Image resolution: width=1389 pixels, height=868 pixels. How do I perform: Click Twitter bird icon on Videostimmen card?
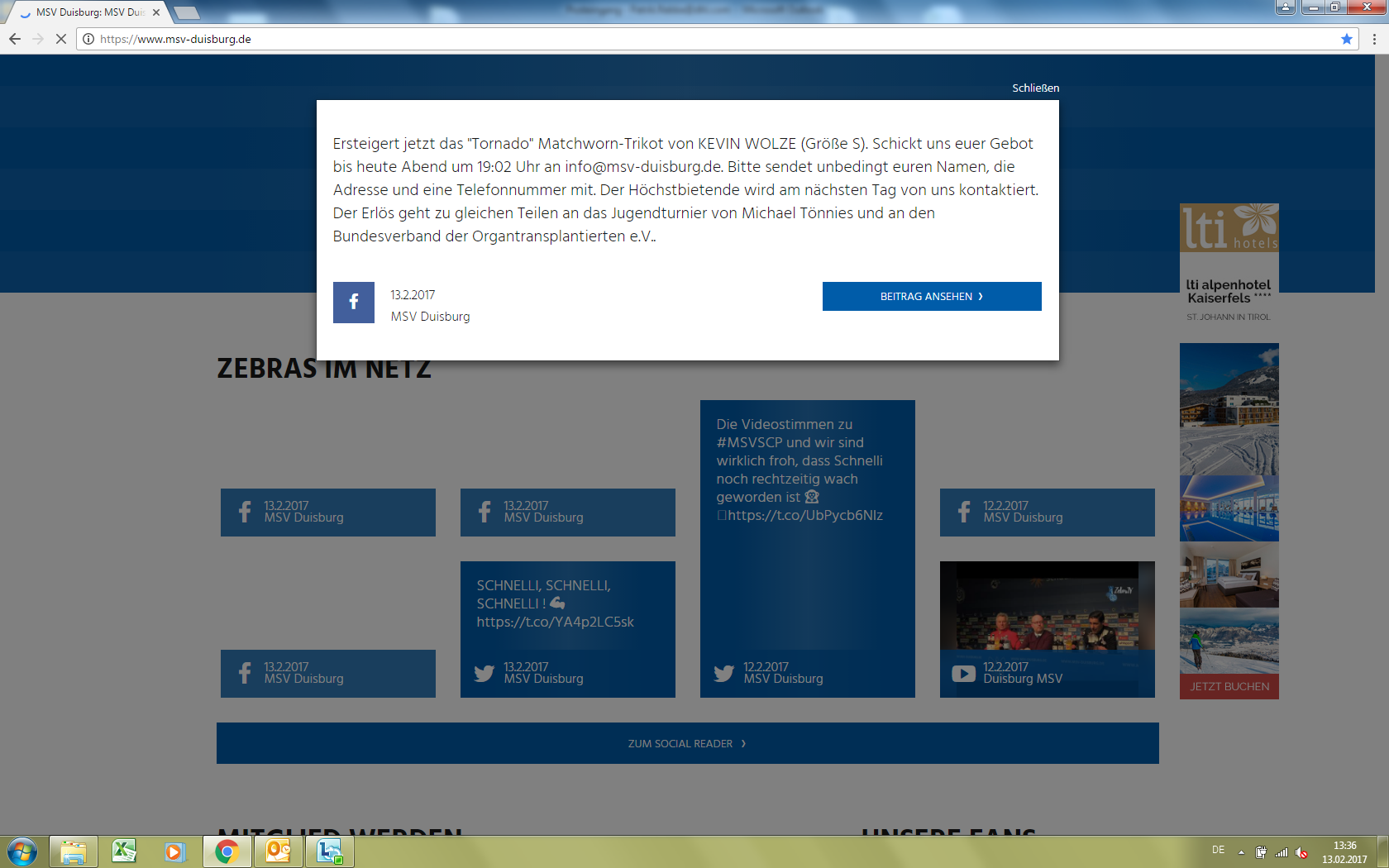tap(724, 673)
